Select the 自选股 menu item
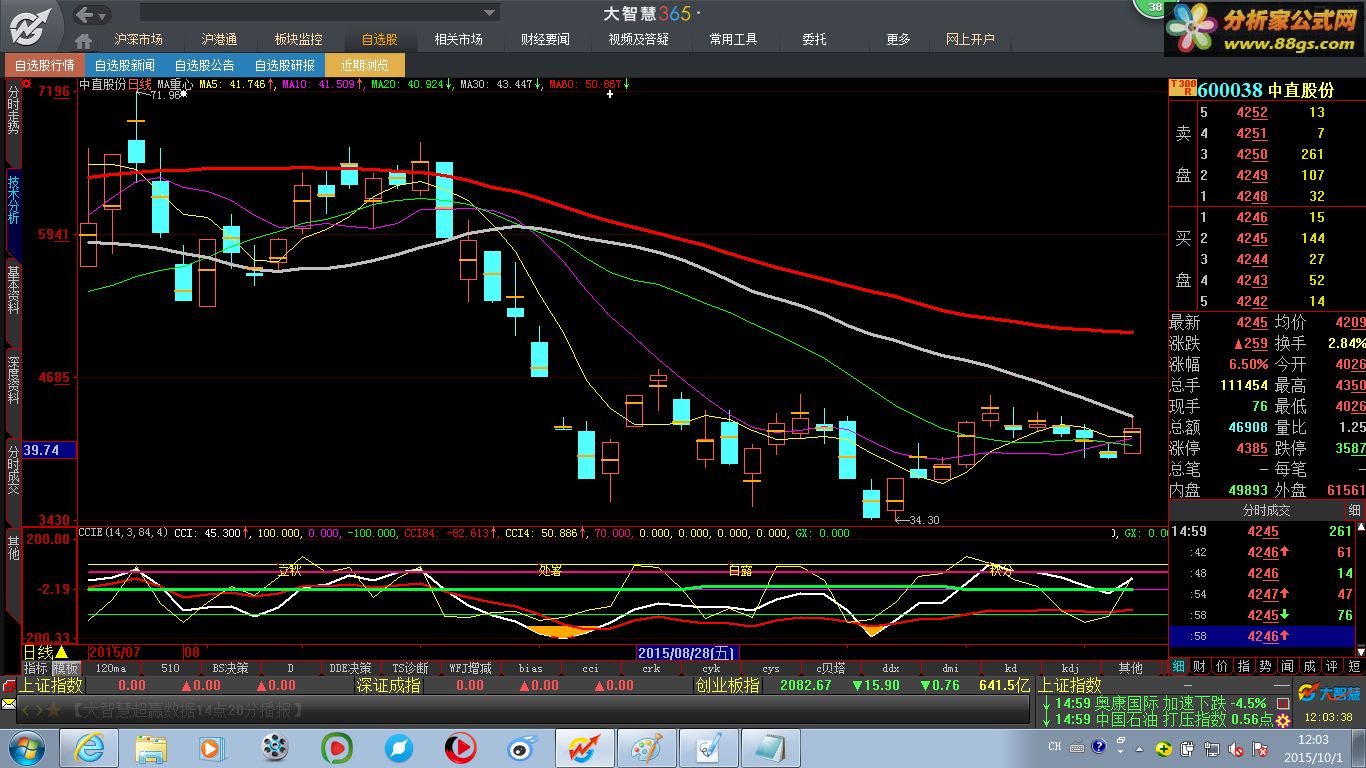The image size is (1366, 768). 379,39
